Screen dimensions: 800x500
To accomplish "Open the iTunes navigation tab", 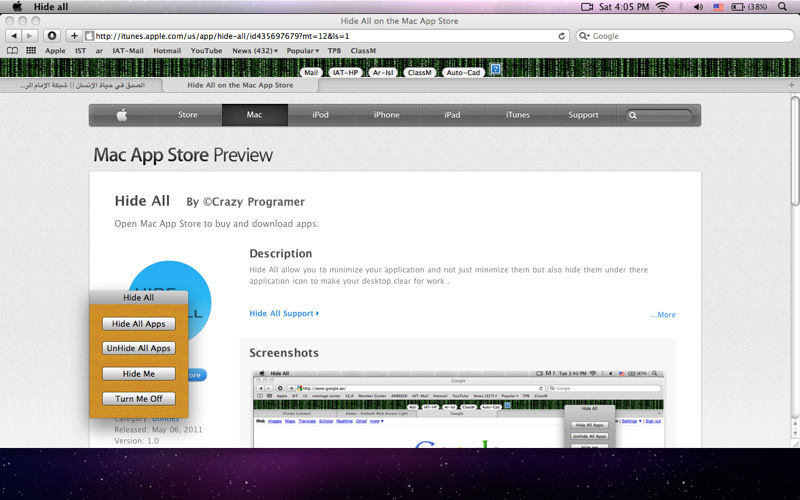I will click(x=518, y=115).
